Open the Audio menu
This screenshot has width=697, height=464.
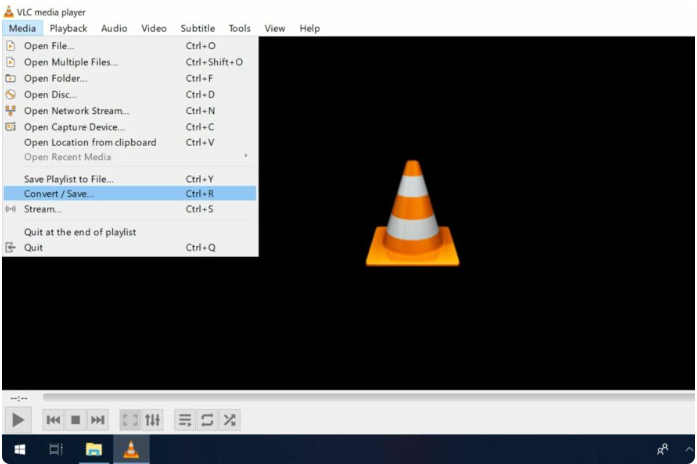pyautogui.click(x=114, y=28)
